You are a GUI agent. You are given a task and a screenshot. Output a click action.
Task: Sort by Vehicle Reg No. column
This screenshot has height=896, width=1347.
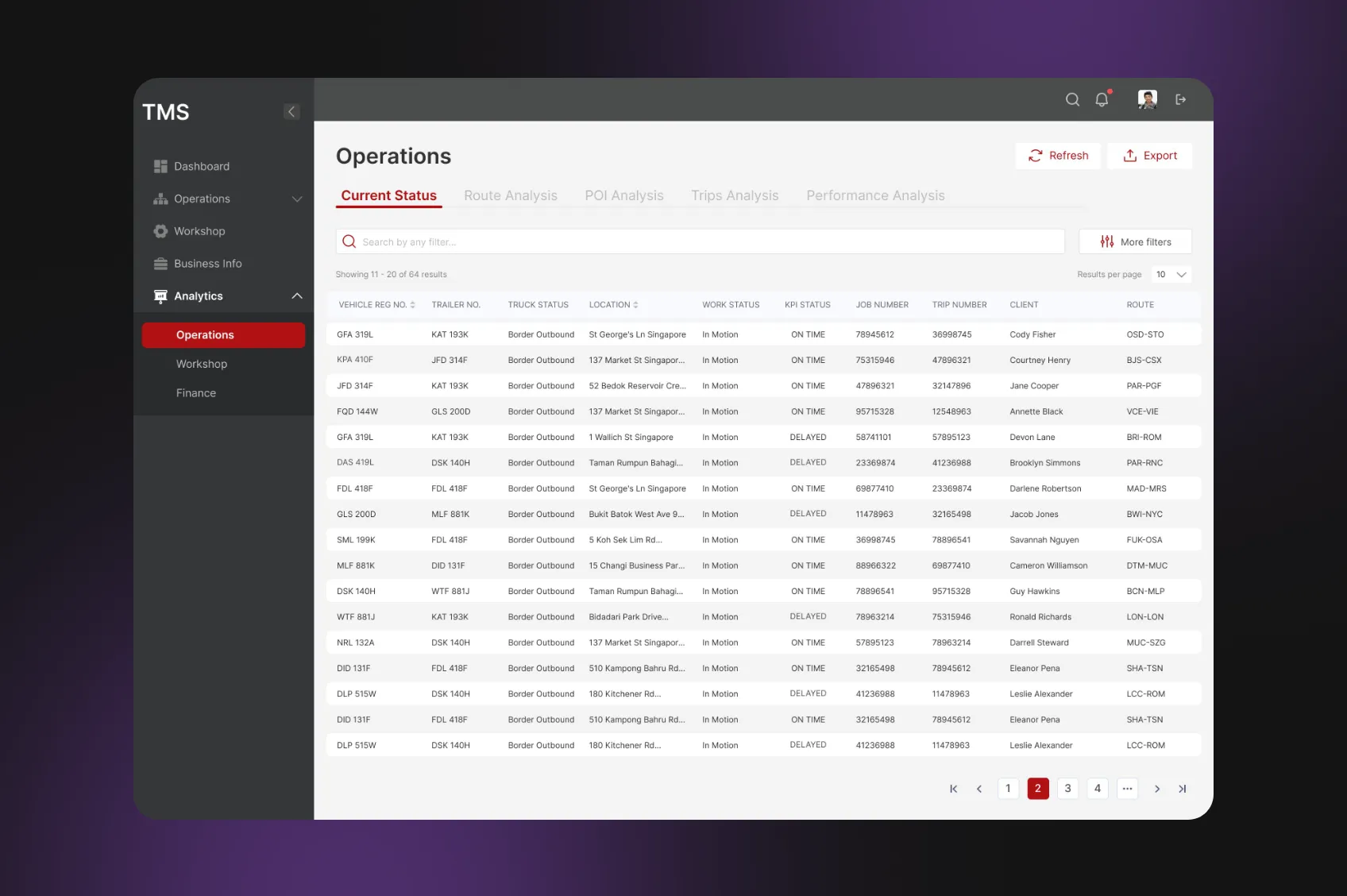(412, 305)
